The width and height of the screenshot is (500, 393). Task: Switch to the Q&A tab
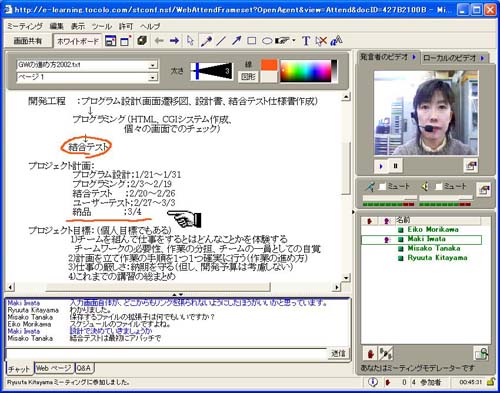84,368
